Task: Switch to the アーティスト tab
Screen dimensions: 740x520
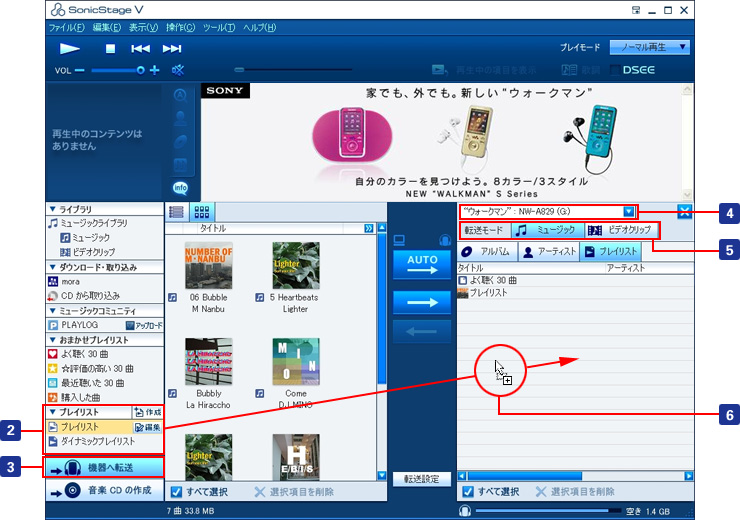Action: pyautogui.click(x=550, y=252)
